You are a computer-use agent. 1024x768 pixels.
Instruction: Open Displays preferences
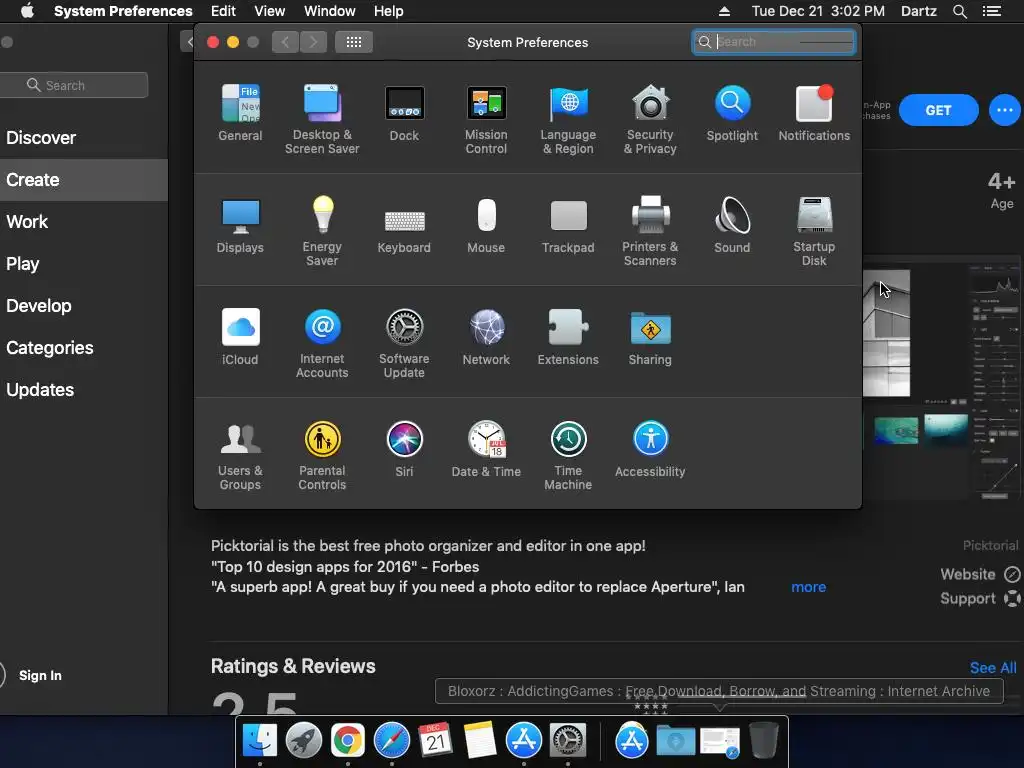point(240,226)
